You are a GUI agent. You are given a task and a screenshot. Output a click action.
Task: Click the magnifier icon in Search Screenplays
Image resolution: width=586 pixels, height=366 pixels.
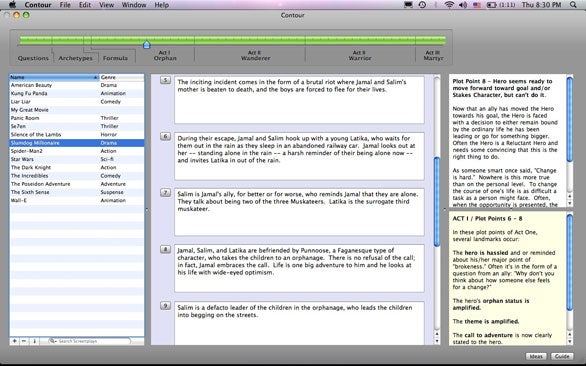(x=53, y=341)
